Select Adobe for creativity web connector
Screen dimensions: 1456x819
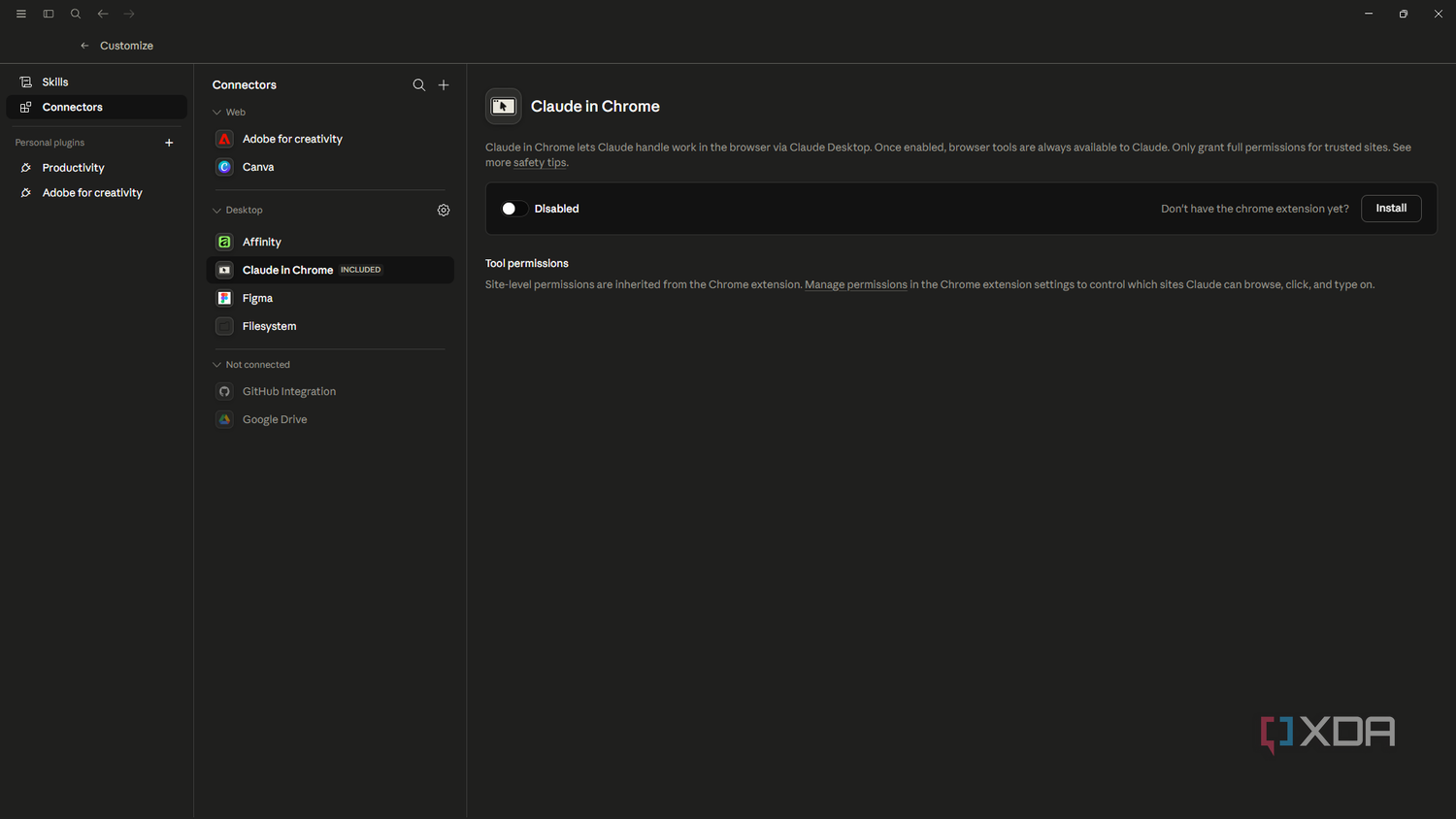click(x=330, y=139)
